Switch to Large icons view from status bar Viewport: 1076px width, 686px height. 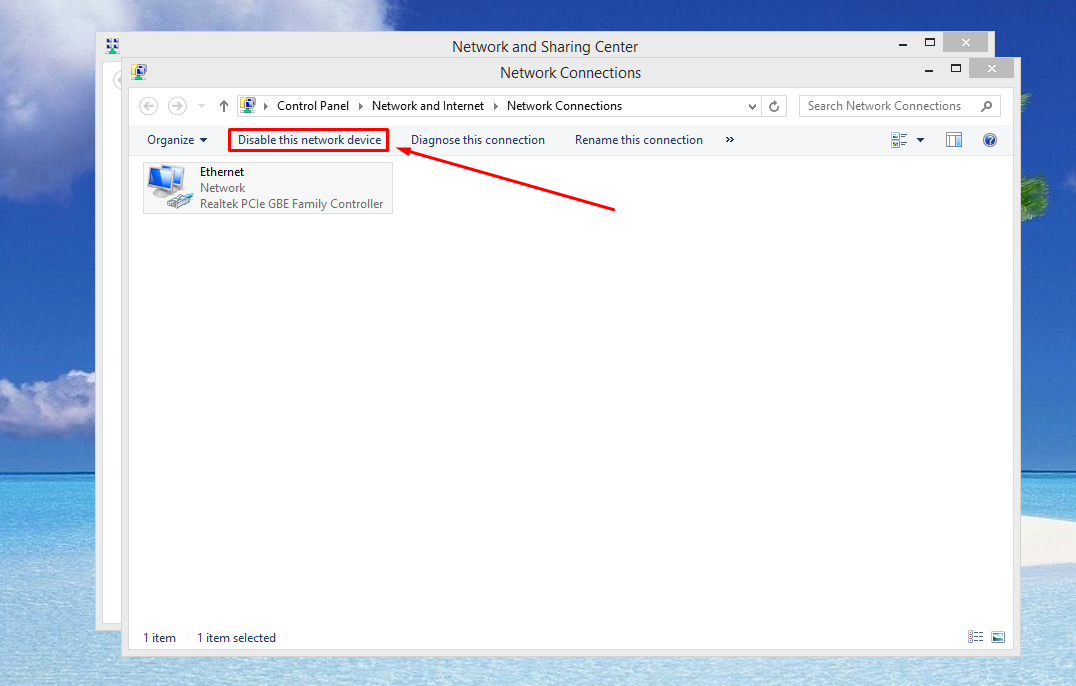click(998, 637)
